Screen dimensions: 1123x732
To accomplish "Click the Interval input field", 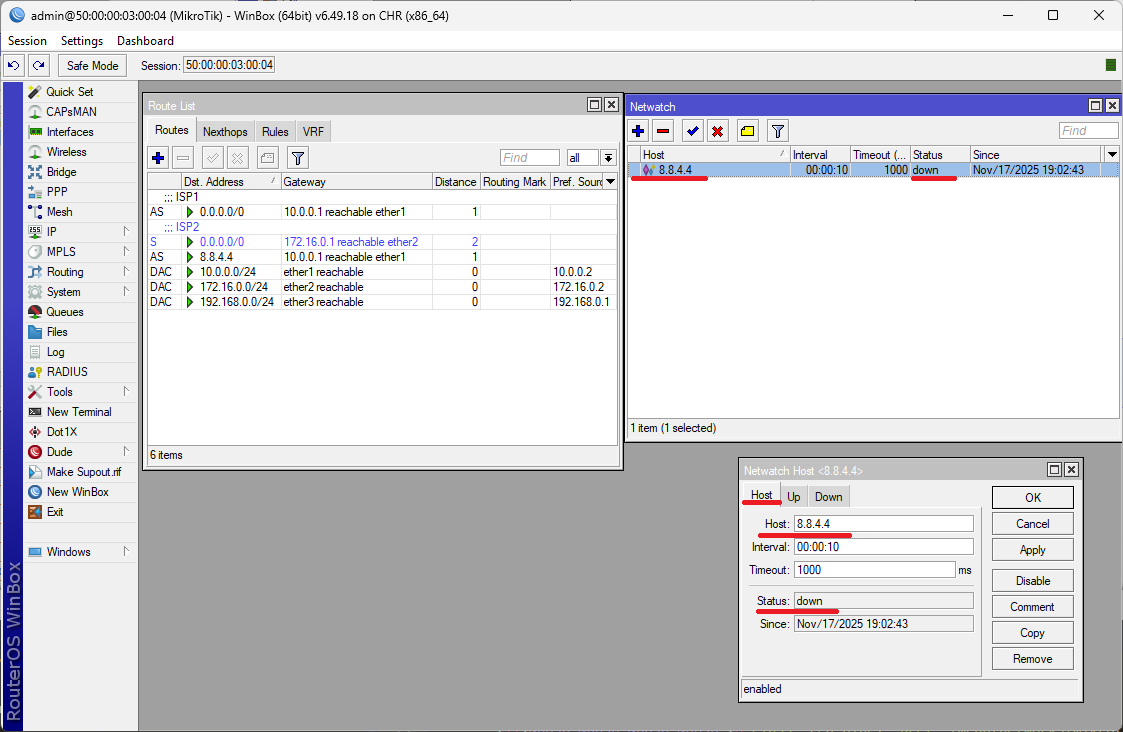I will (x=883, y=547).
